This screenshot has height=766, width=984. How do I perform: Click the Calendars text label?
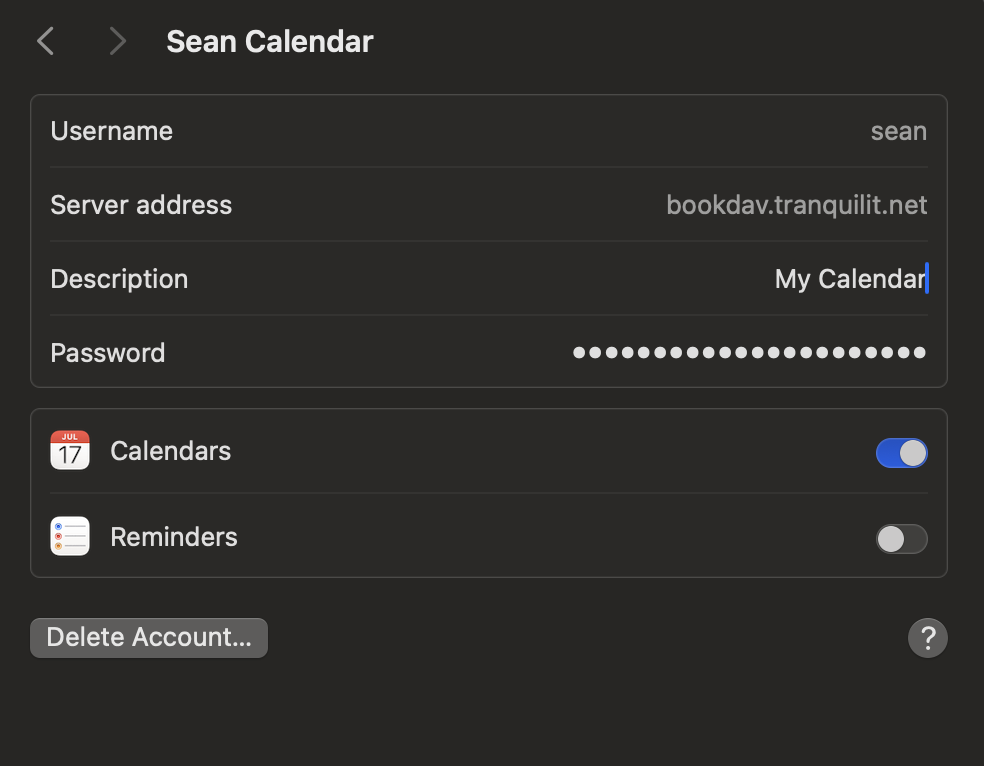[x=171, y=451]
